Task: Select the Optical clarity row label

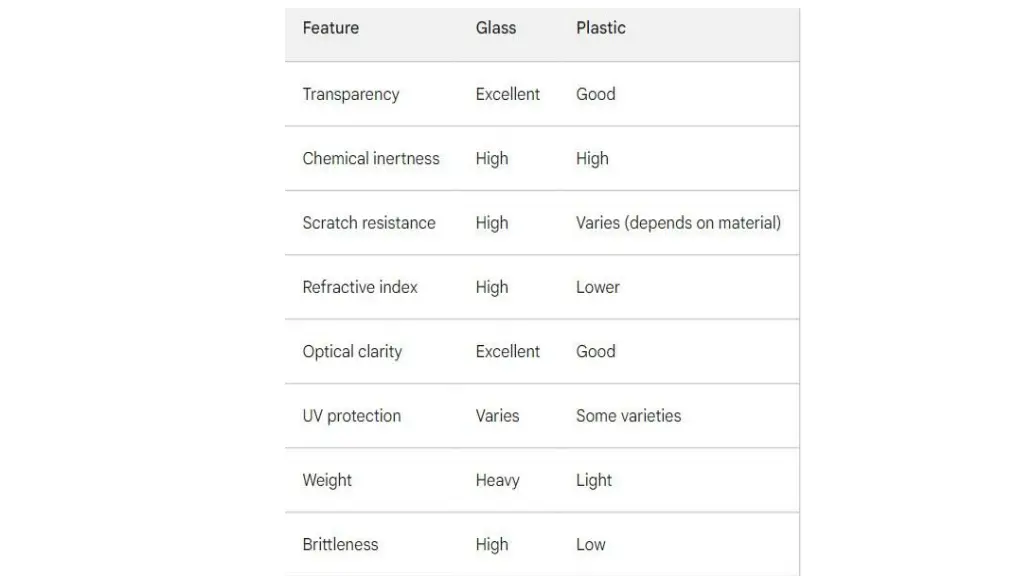Action: click(352, 352)
